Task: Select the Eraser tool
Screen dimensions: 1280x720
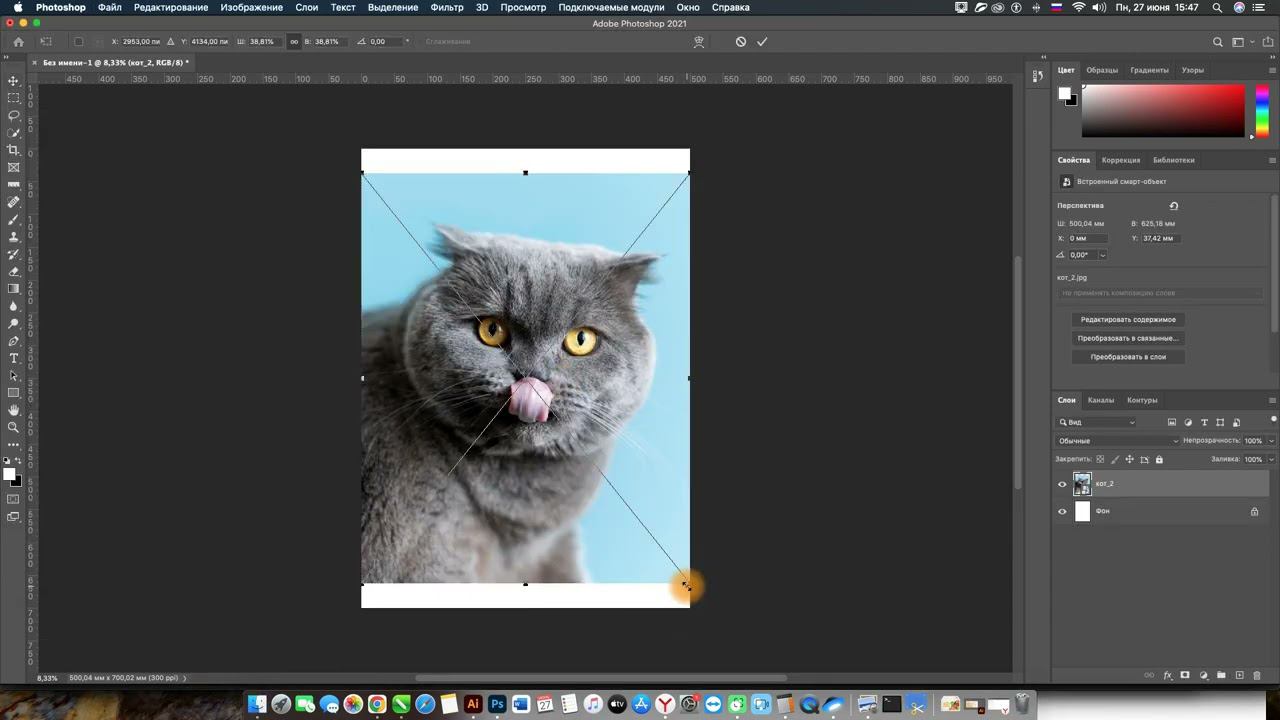Action: coord(13,271)
